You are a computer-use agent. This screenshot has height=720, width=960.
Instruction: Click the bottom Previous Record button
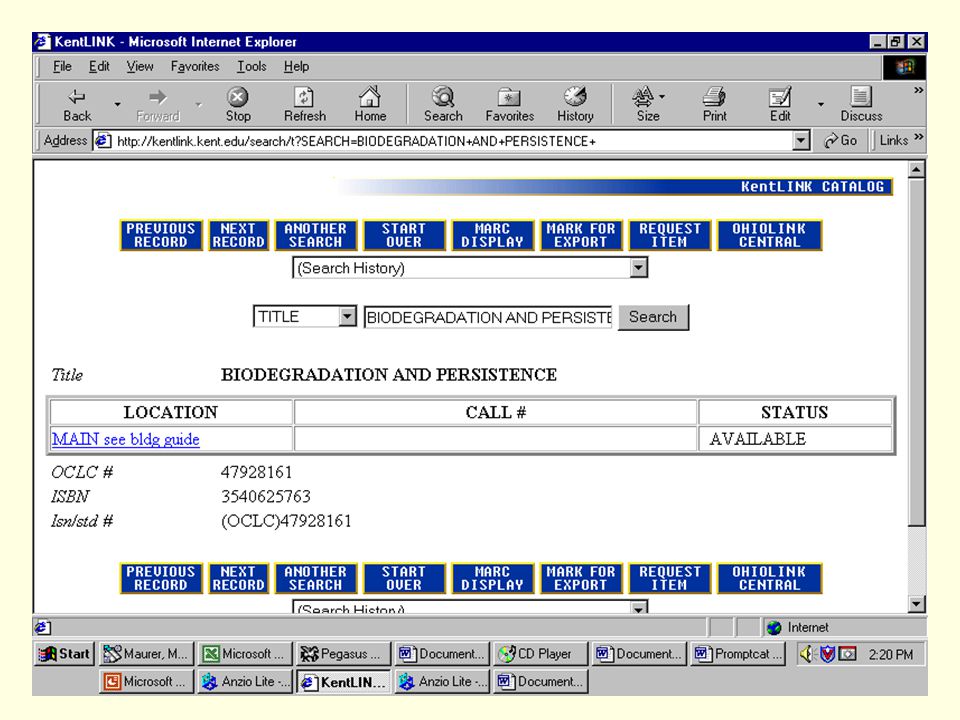160,578
